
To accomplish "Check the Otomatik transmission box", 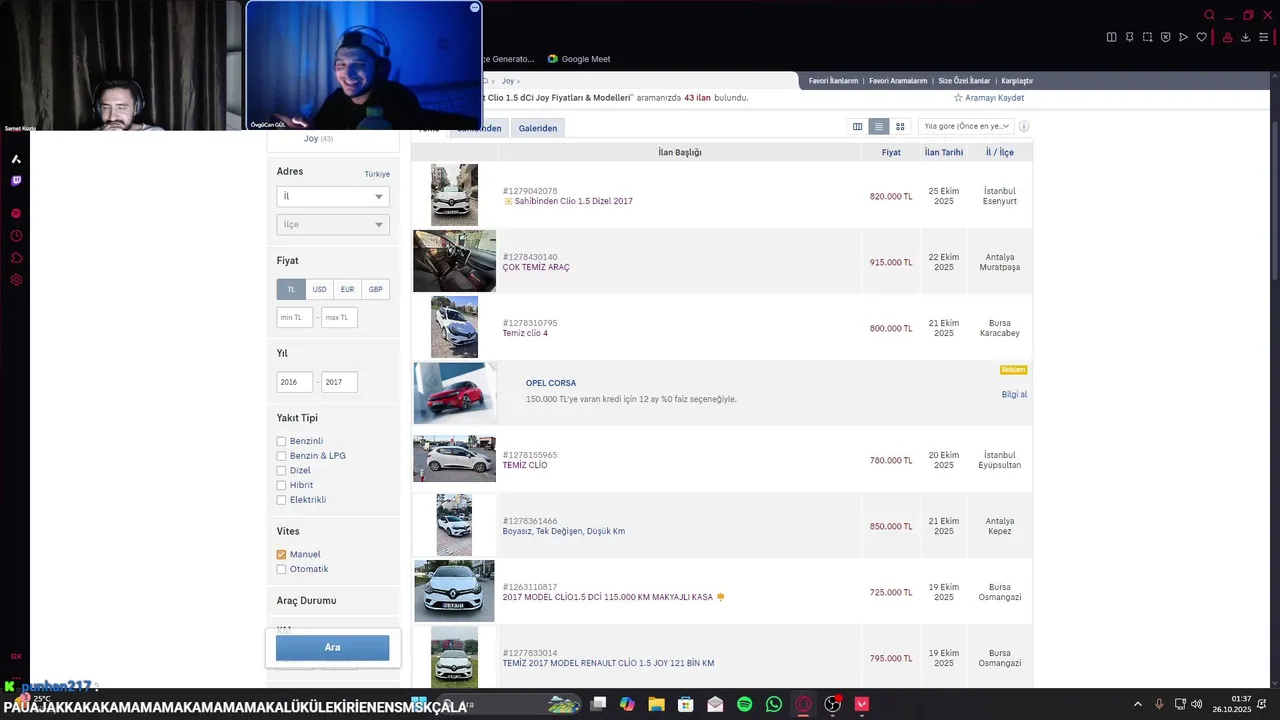I will tap(281, 569).
